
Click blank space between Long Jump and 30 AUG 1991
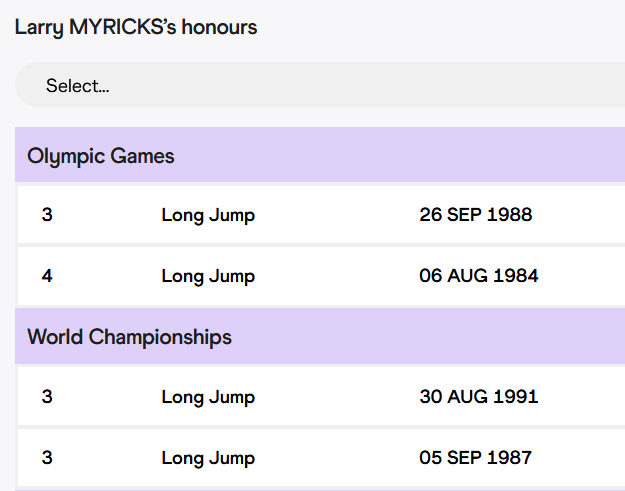(x=337, y=397)
